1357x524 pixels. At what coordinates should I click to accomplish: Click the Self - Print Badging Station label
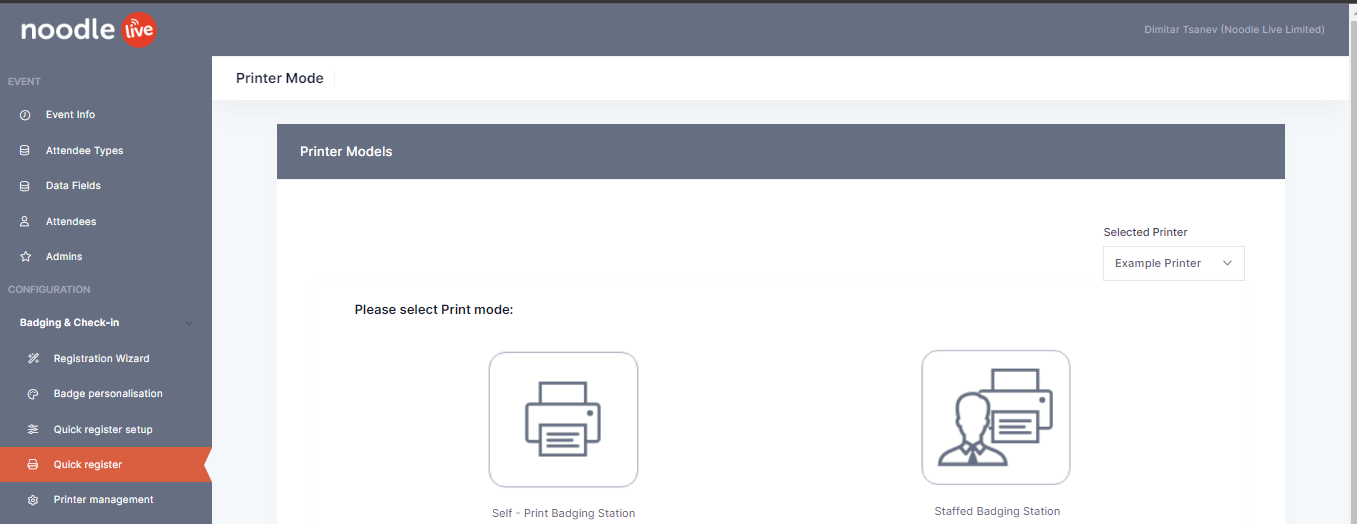point(563,513)
